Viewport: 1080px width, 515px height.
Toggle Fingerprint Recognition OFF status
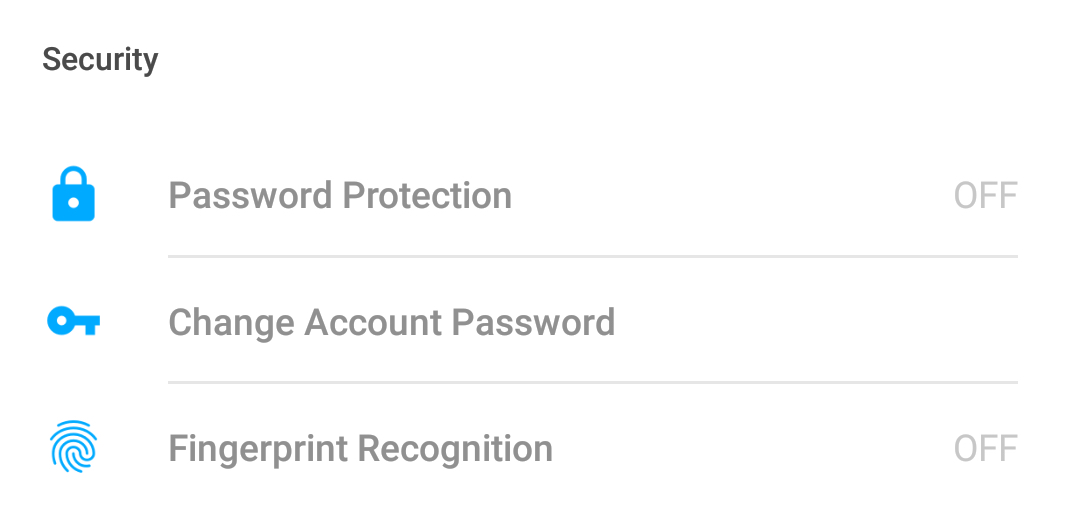(x=986, y=449)
